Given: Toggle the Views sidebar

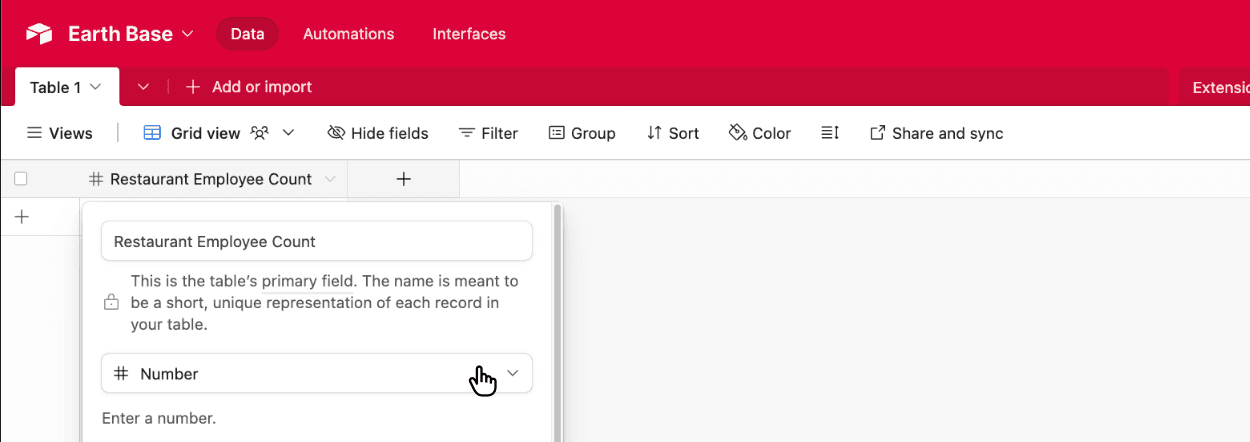Looking at the screenshot, I should click(59, 133).
